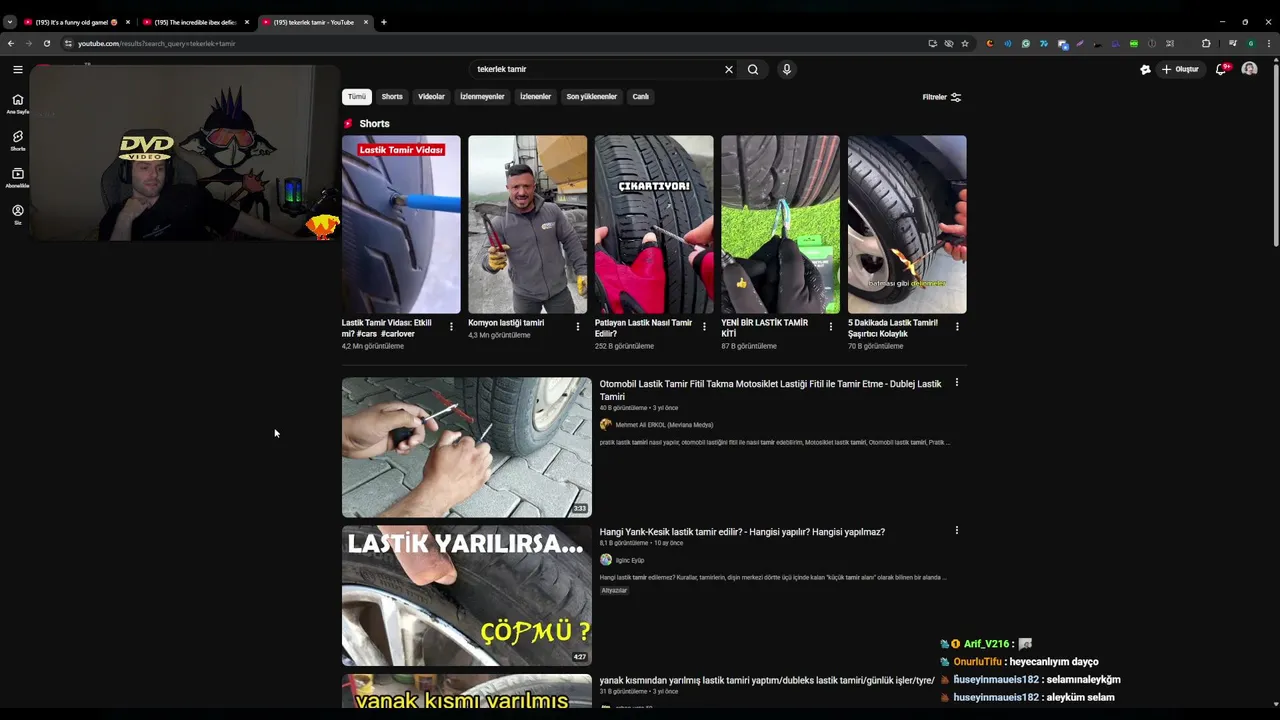Image resolution: width=1280 pixels, height=720 pixels.
Task: Open the Chrome extensions puzzle icon
Action: coord(1206,43)
